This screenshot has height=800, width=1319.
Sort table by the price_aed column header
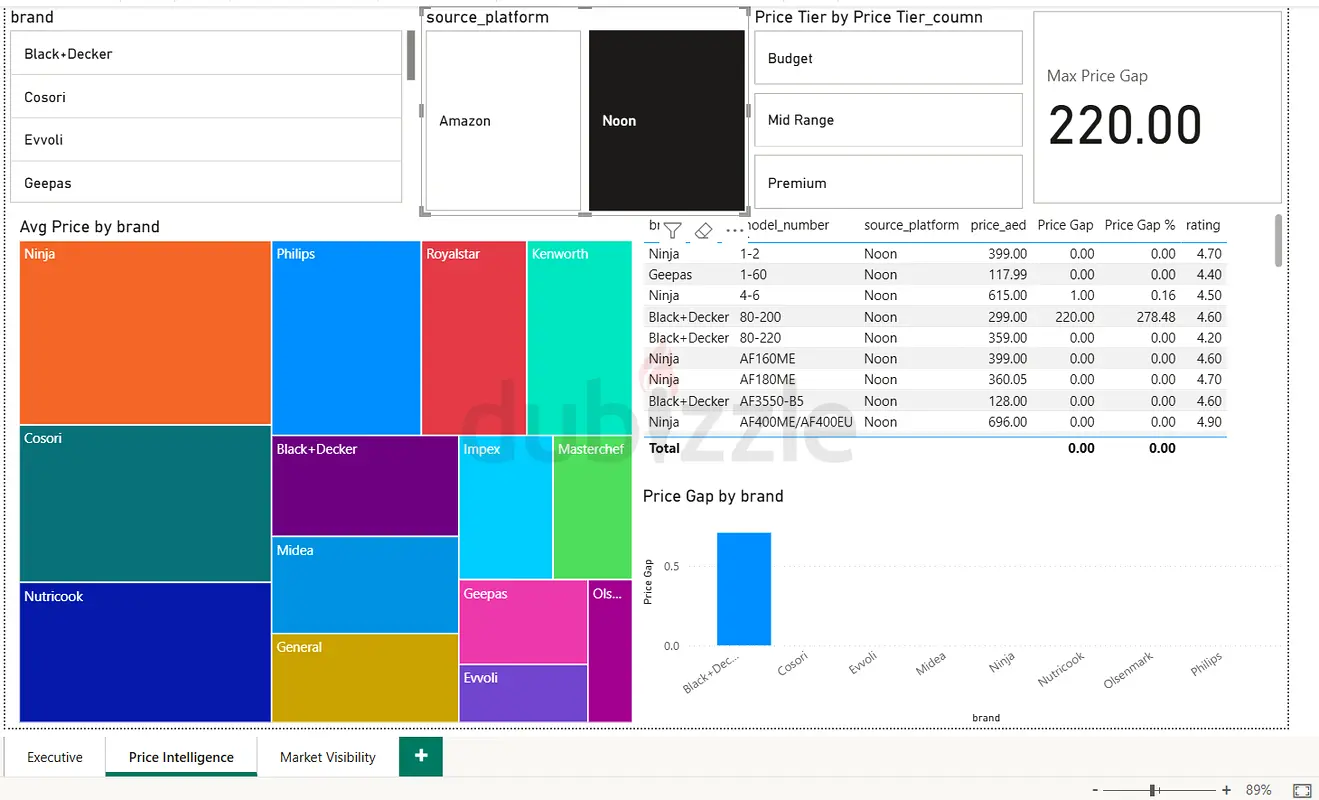click(998, 225)
